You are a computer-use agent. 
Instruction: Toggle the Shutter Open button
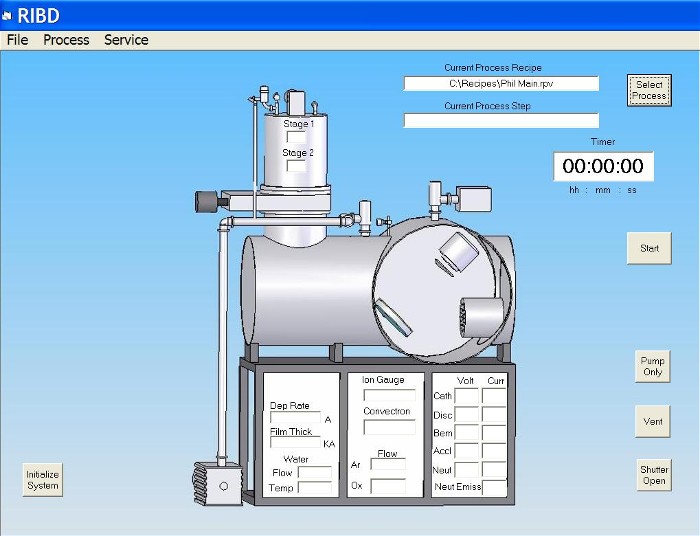tap(653, 475)
